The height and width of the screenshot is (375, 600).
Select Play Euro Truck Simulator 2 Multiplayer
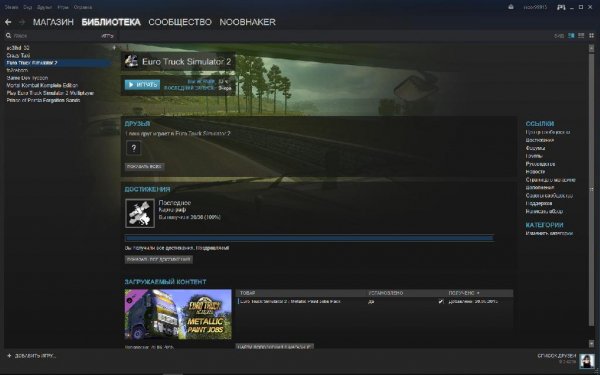pyautogui.click(x=50, y=93)
